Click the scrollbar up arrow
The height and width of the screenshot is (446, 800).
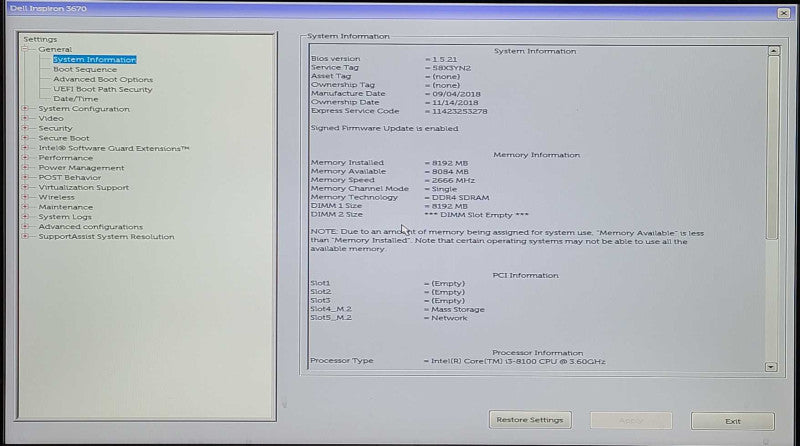coord(773,51)
